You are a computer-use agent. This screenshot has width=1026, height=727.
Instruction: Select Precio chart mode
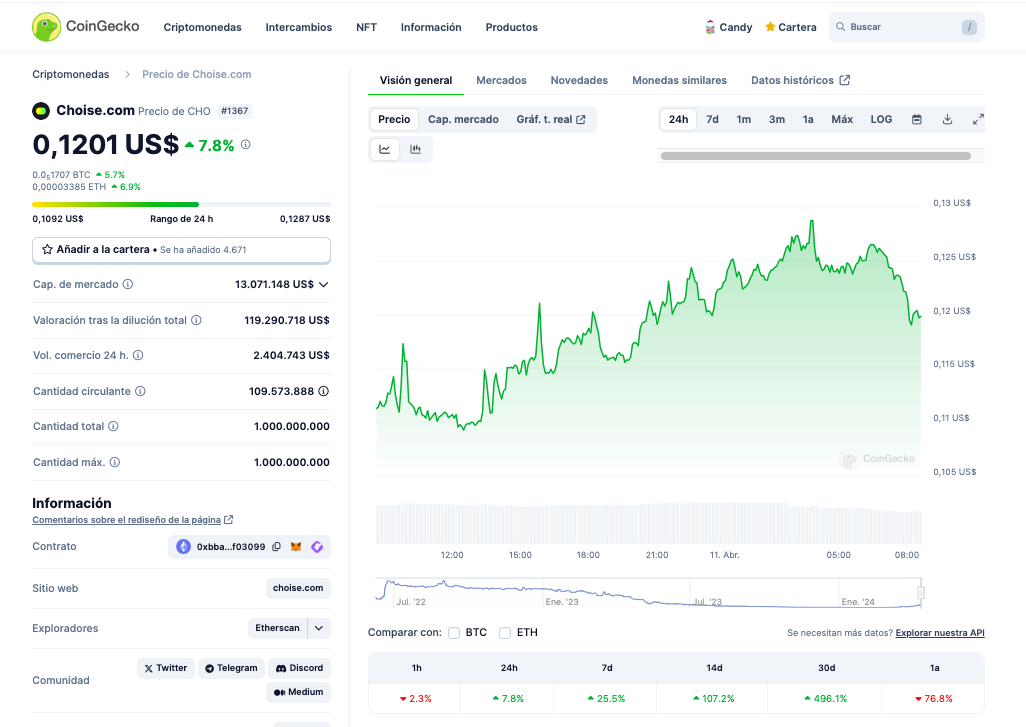click(x=394, y=119)
